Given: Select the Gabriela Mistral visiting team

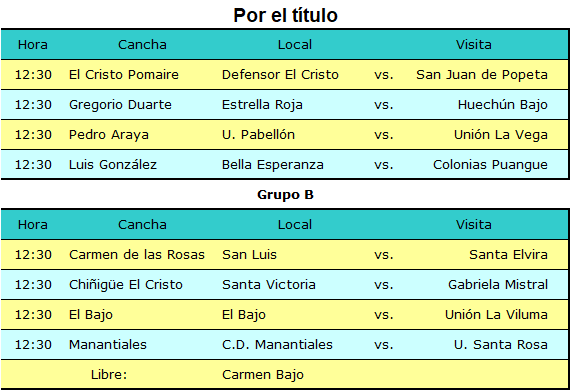Looking at the screenshot, I should point(498,285).
